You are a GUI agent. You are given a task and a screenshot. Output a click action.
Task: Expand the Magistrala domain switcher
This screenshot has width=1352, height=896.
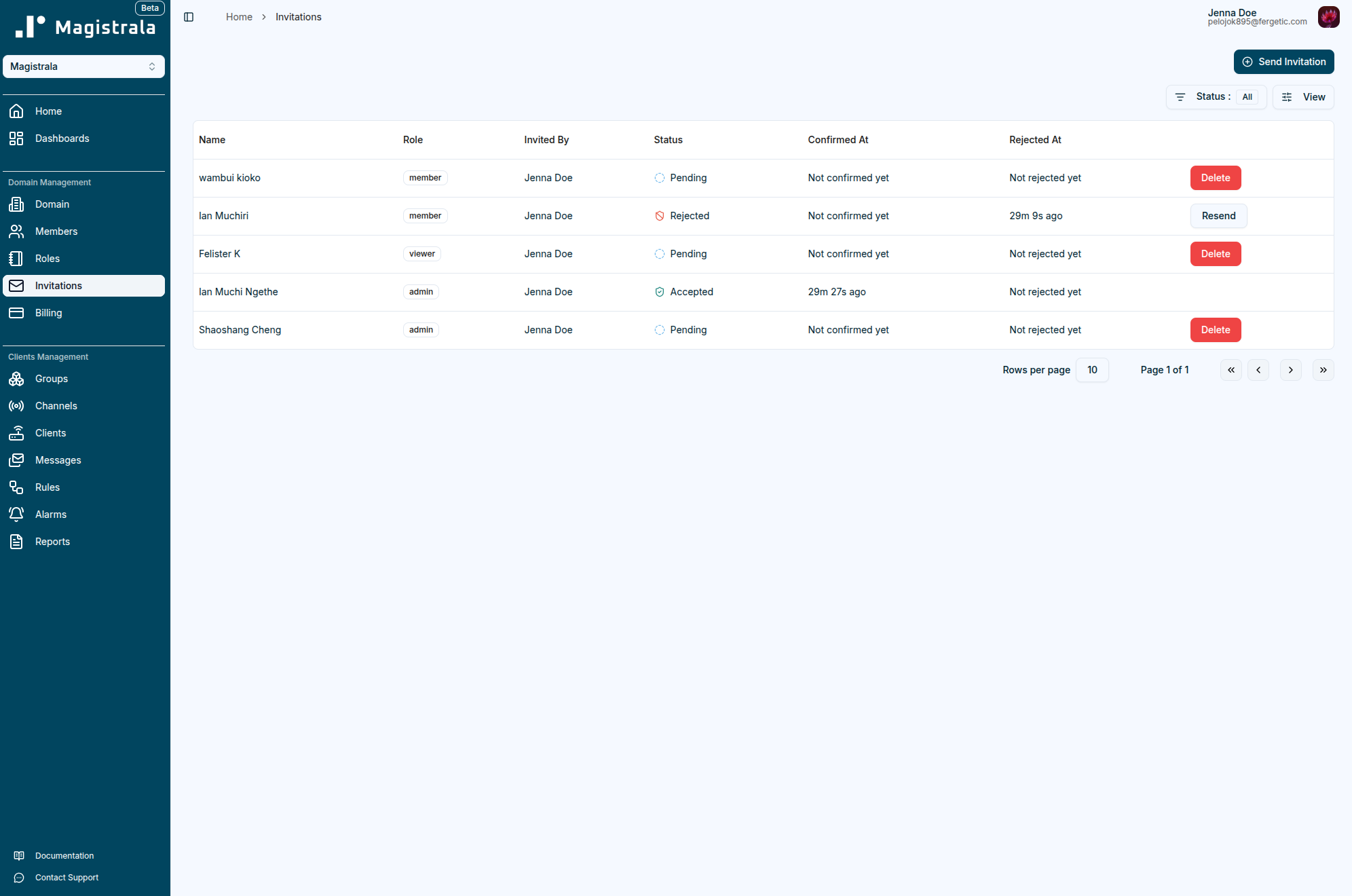pyautogui.click(x=83, y=67)
